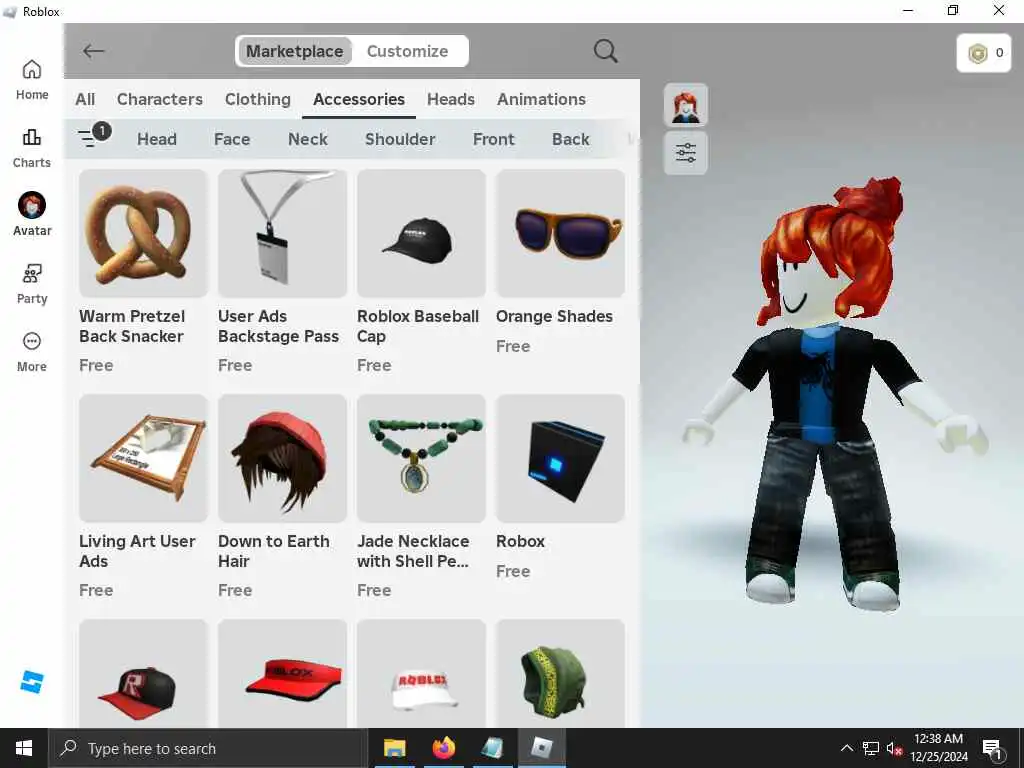This screenshot has width=1024, height=768.
Task: Click the Windows search box
Action: [208, 748]
